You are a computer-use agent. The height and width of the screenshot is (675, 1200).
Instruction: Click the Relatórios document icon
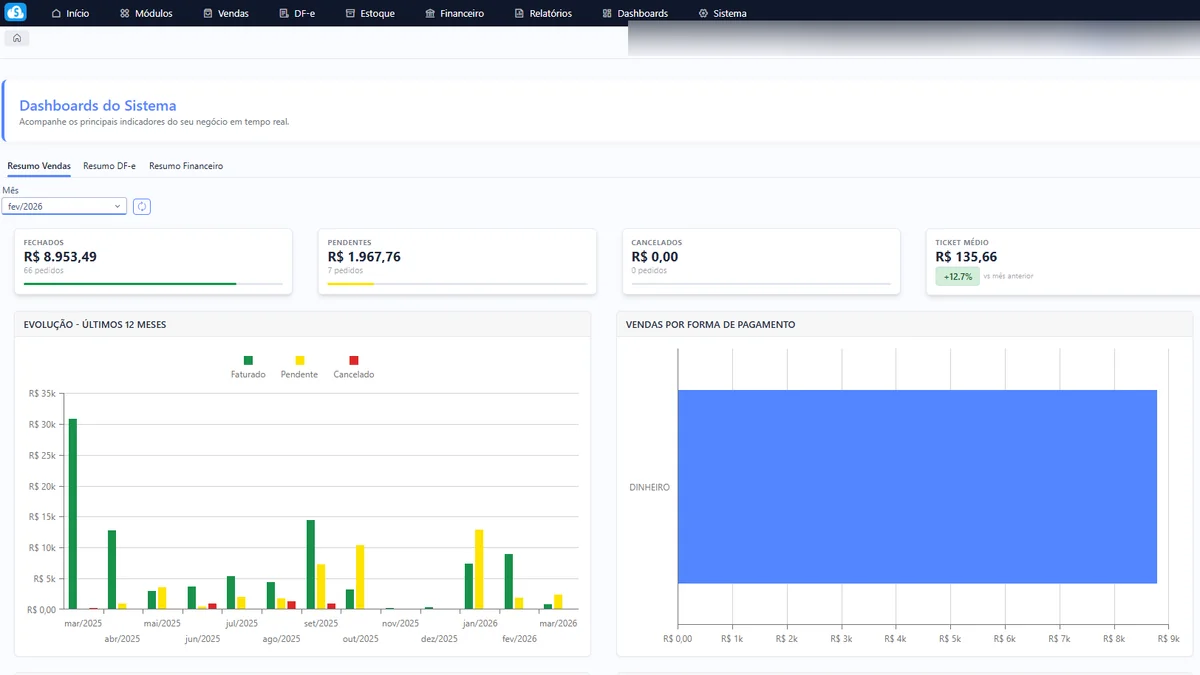click(517, 13)
